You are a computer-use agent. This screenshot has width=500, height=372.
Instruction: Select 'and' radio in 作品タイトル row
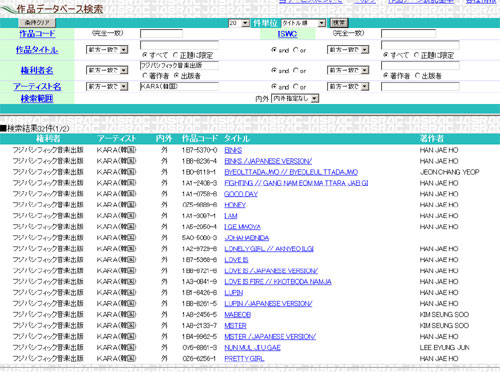click(274, 50)
